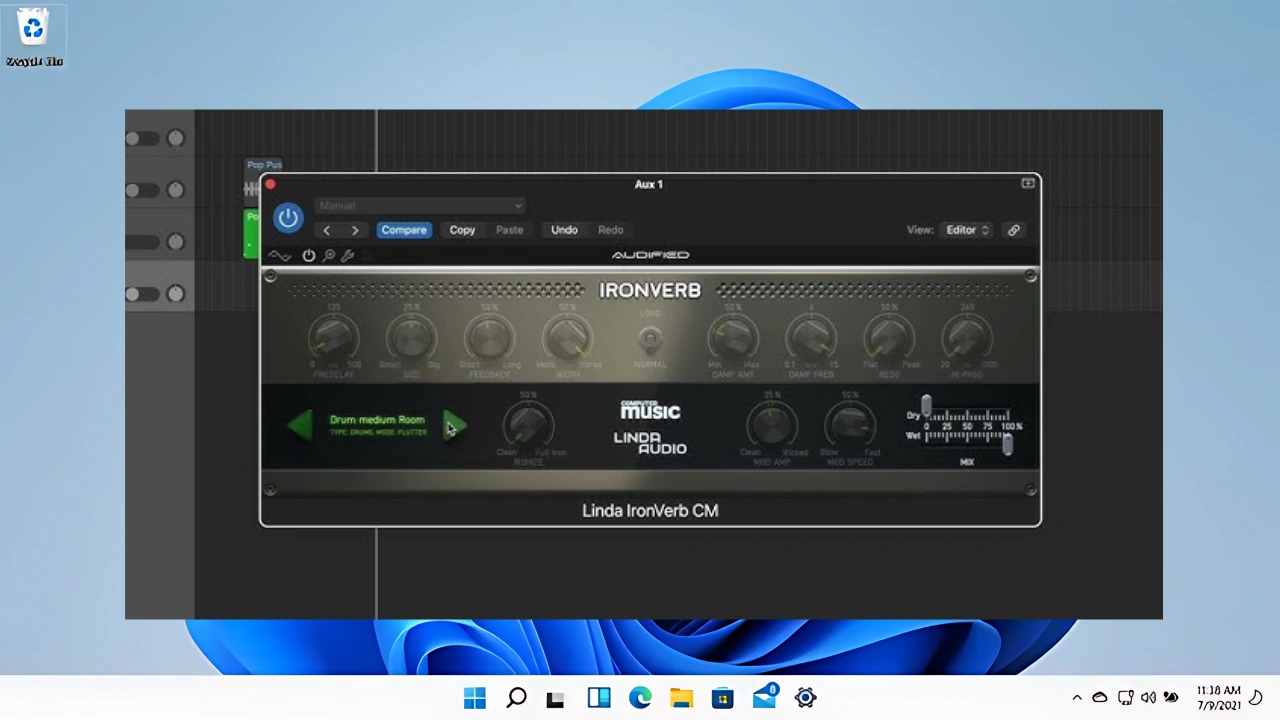Adjust the Reso knob
This screenshot has width=1280, height=720.
(889, 338)
